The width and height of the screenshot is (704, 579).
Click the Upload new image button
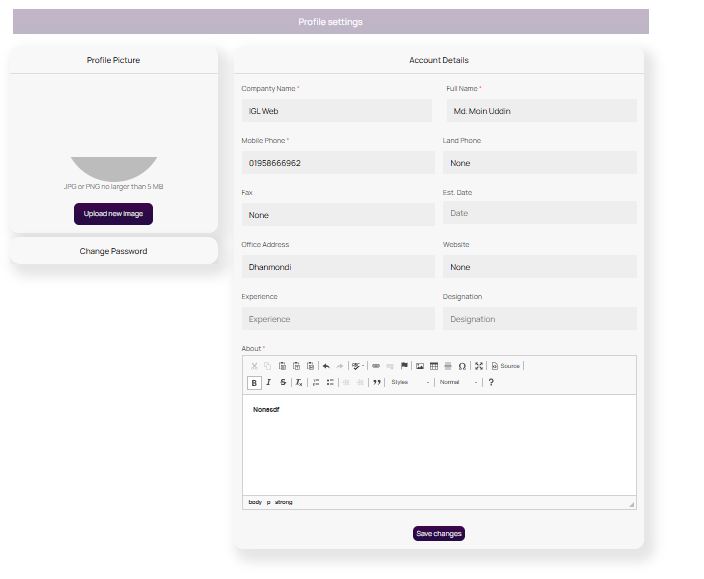[x=113, y=214]
